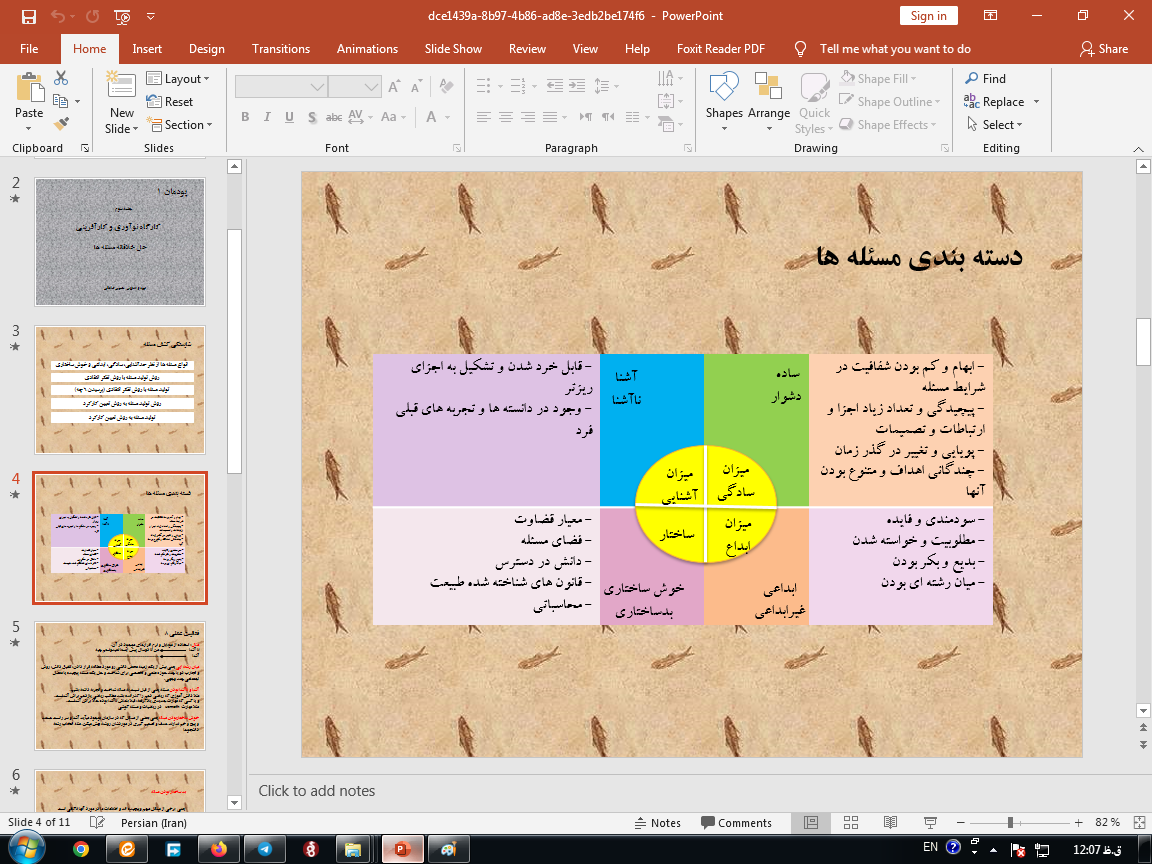Click the Cut scissors icon
This screenshot has height=864, width=1152.
[x=61, y=78]
